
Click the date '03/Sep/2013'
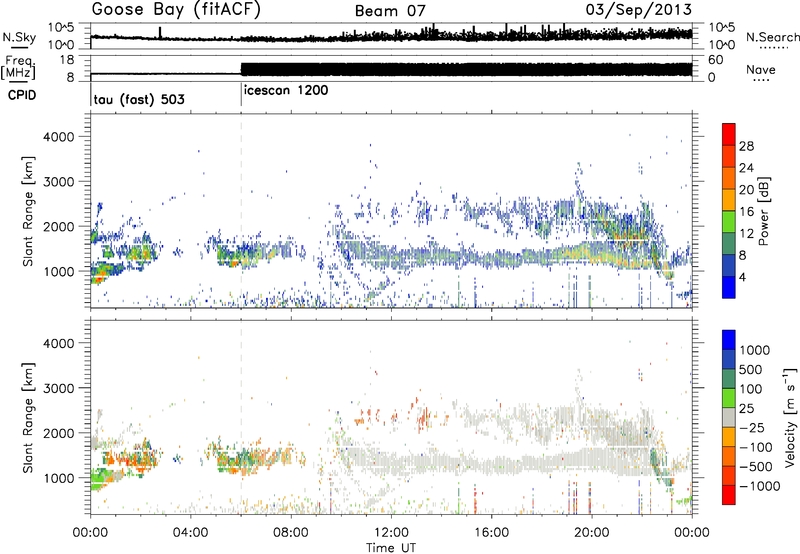[639, 10]
